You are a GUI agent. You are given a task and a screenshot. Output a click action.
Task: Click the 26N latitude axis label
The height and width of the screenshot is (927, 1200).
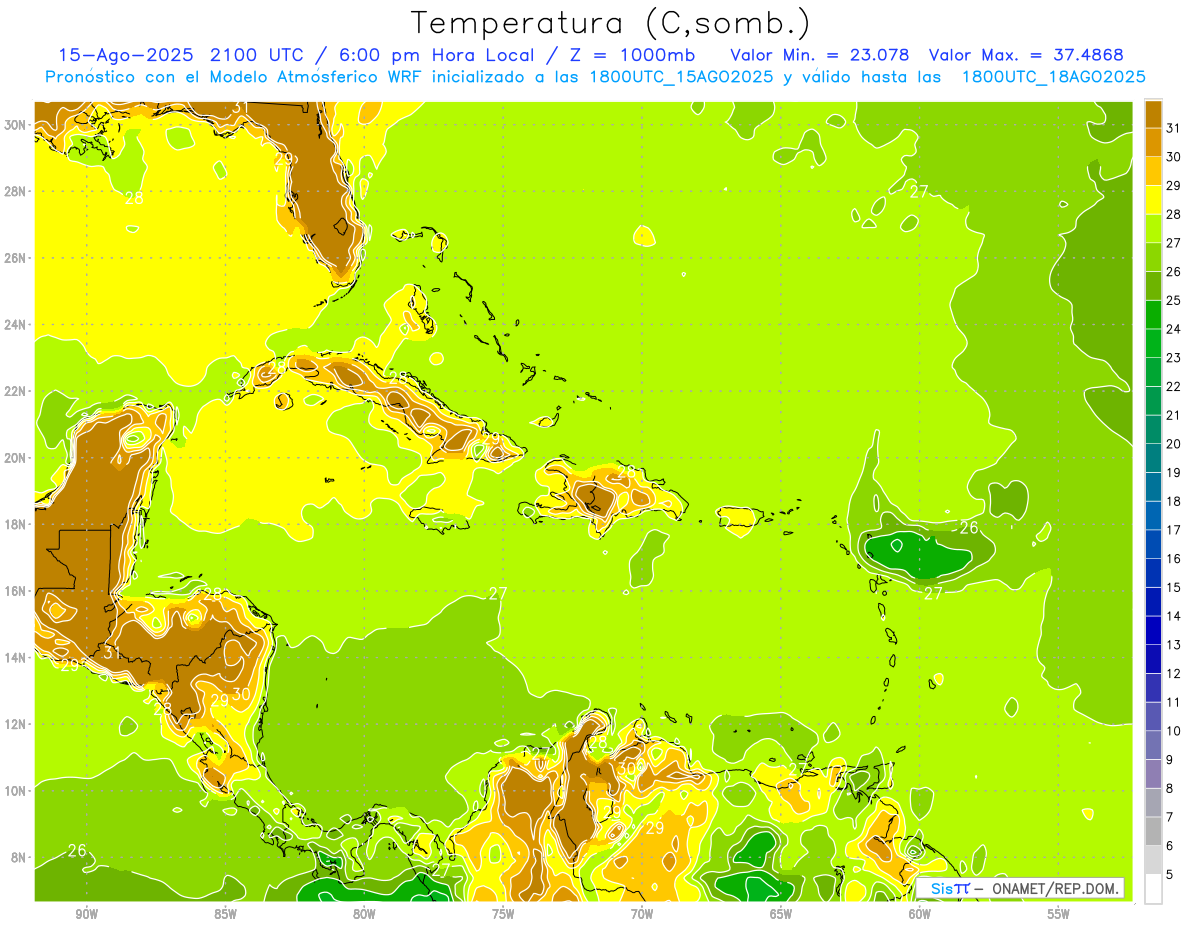[x=15, y=258]
